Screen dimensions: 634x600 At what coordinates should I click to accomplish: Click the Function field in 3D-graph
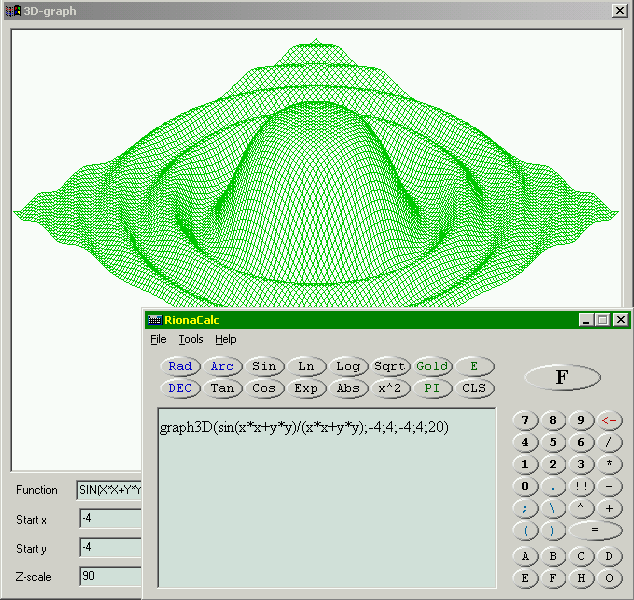coord(109,490)
